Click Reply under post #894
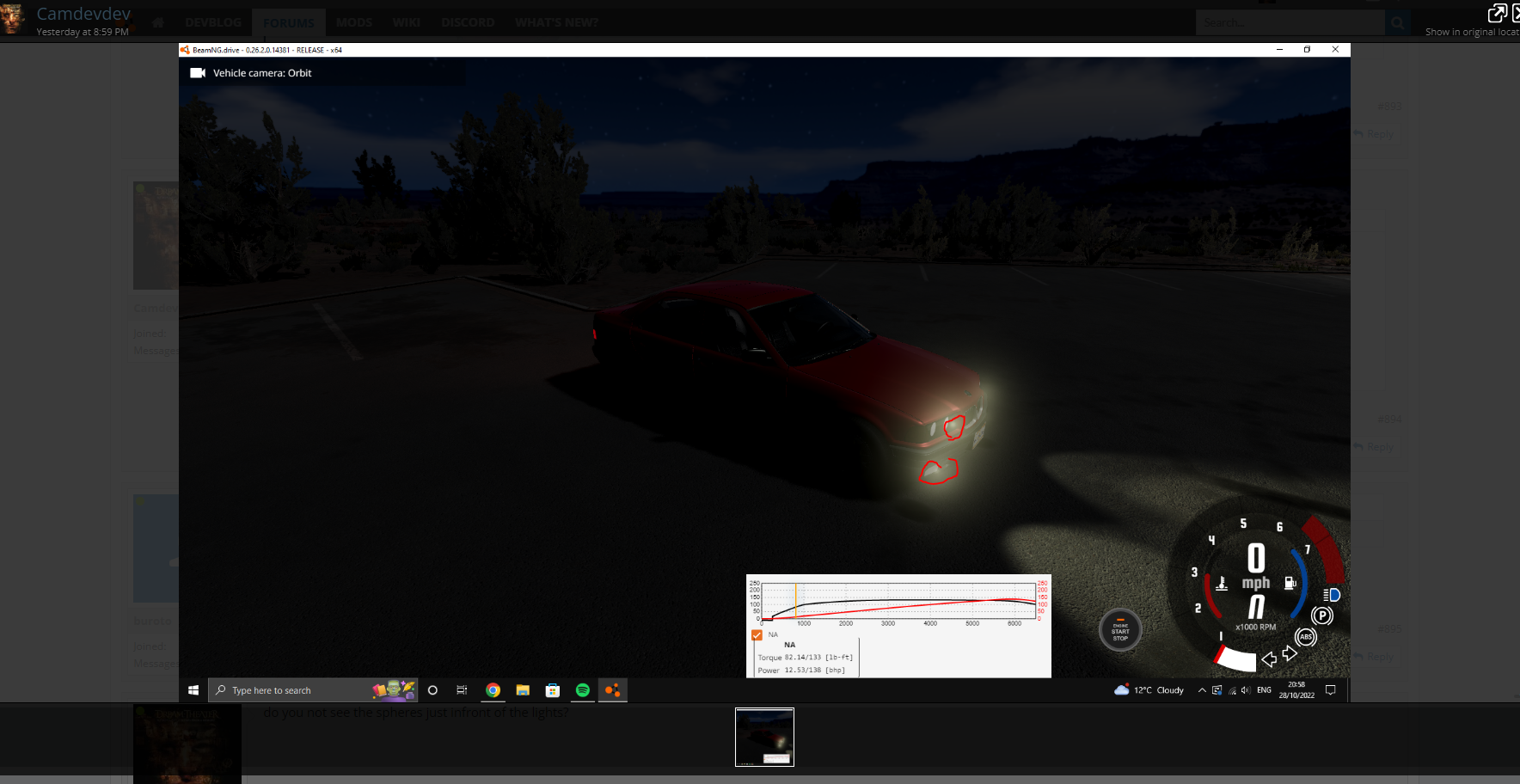 (1374, 447)
